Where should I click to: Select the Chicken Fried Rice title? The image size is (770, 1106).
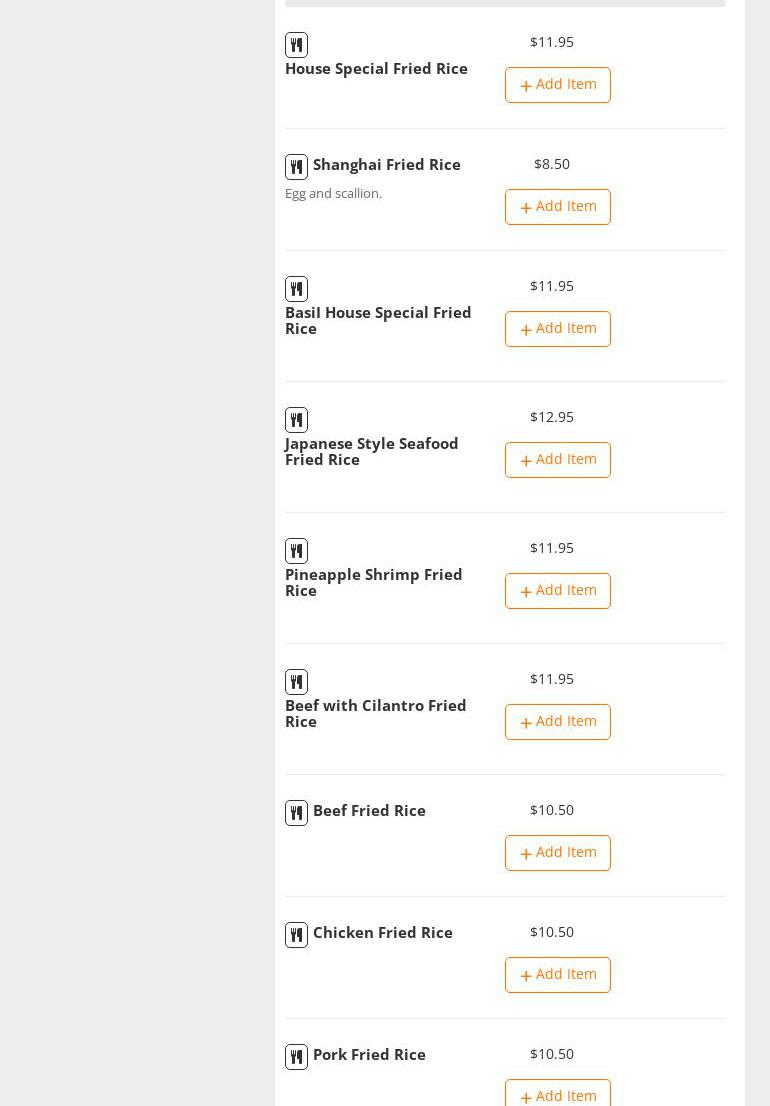[382, 933]
